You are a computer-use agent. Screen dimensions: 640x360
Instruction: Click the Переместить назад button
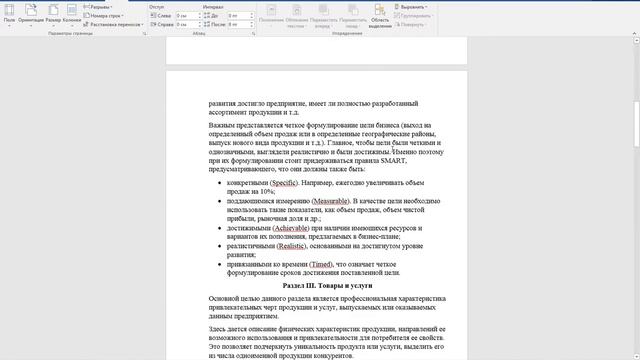(x=353, y=16)
